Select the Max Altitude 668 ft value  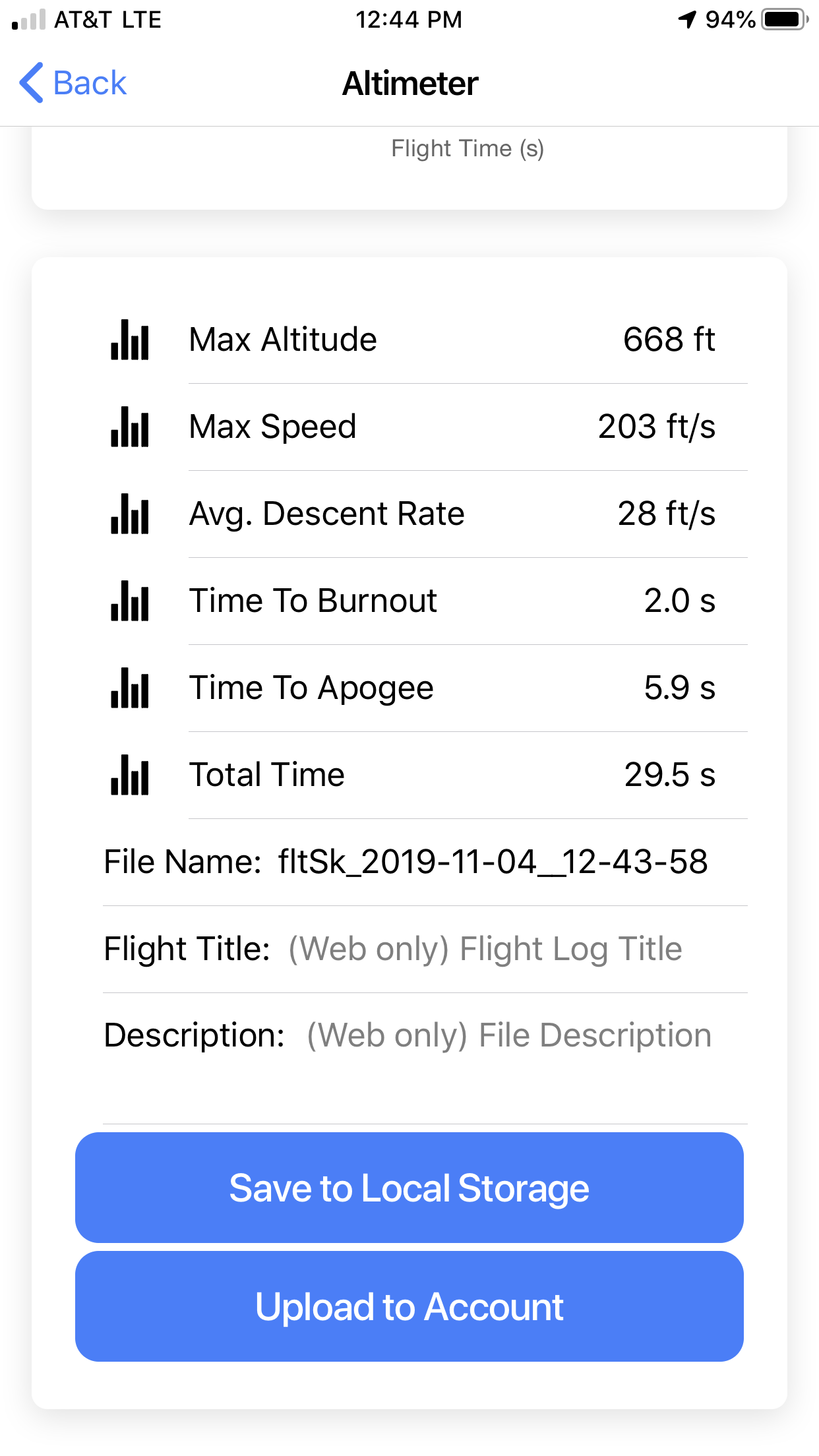click(x=669, y=340)
